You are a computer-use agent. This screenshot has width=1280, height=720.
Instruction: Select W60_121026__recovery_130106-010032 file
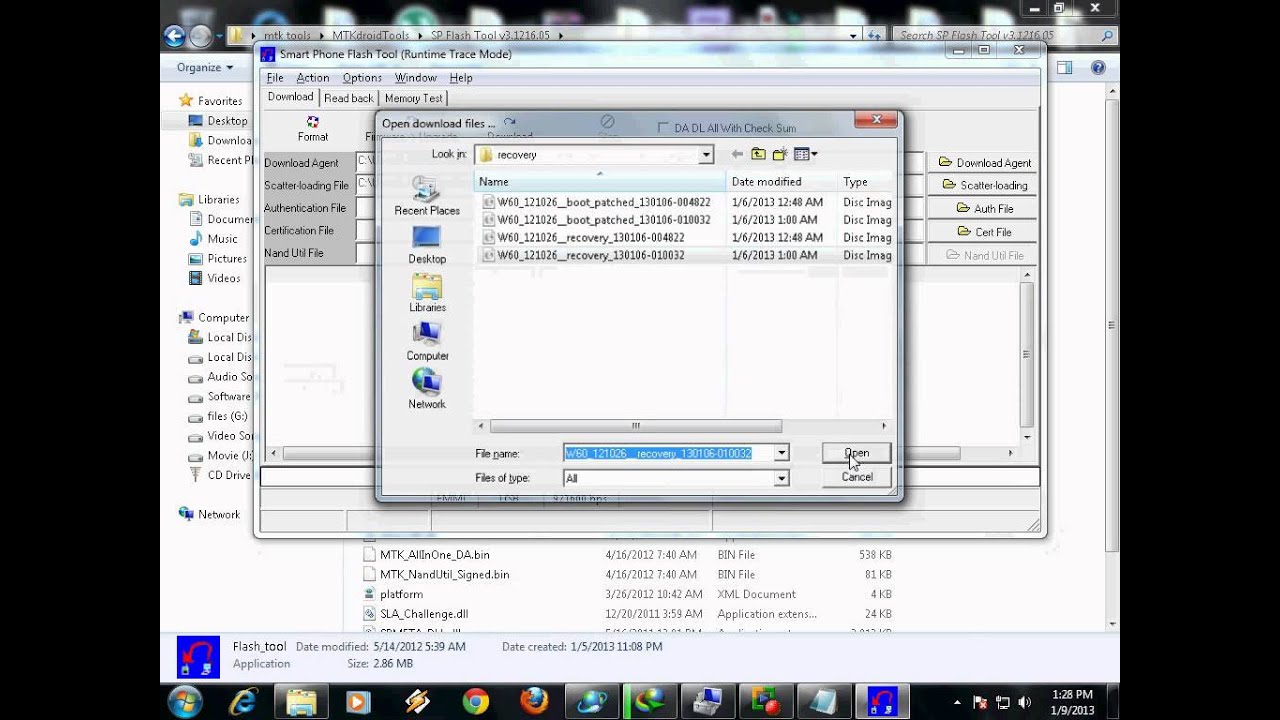583,256
